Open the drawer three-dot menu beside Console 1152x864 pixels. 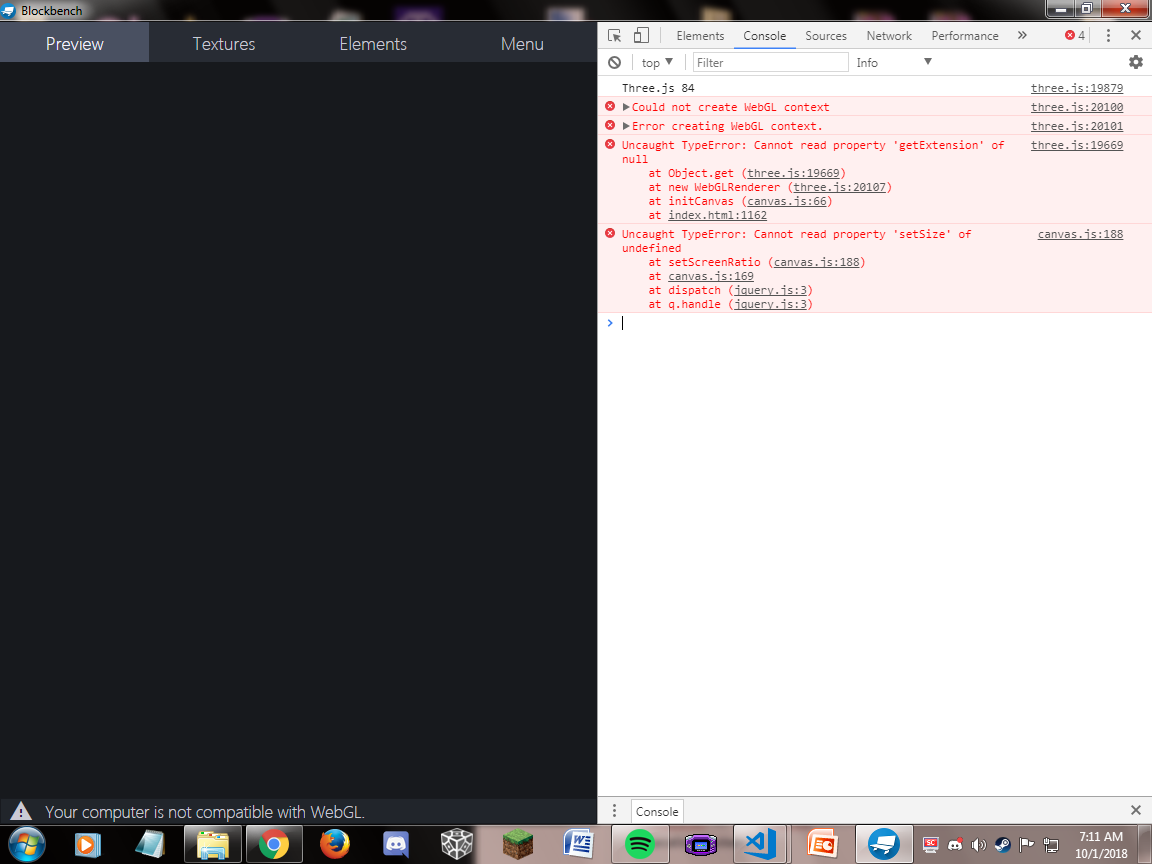614,810
